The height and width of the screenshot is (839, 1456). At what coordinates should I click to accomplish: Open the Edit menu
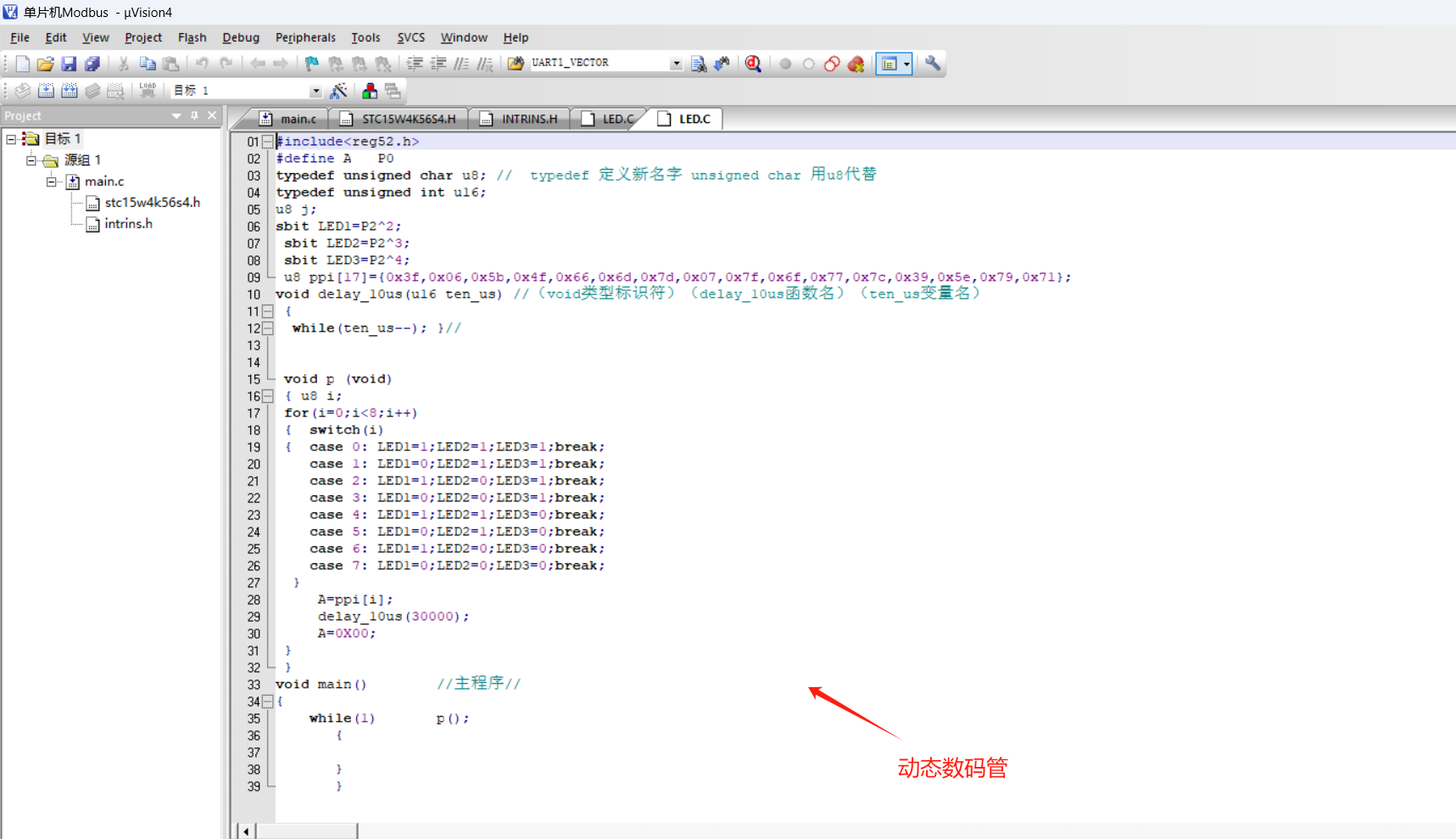[x=56, y=37]
